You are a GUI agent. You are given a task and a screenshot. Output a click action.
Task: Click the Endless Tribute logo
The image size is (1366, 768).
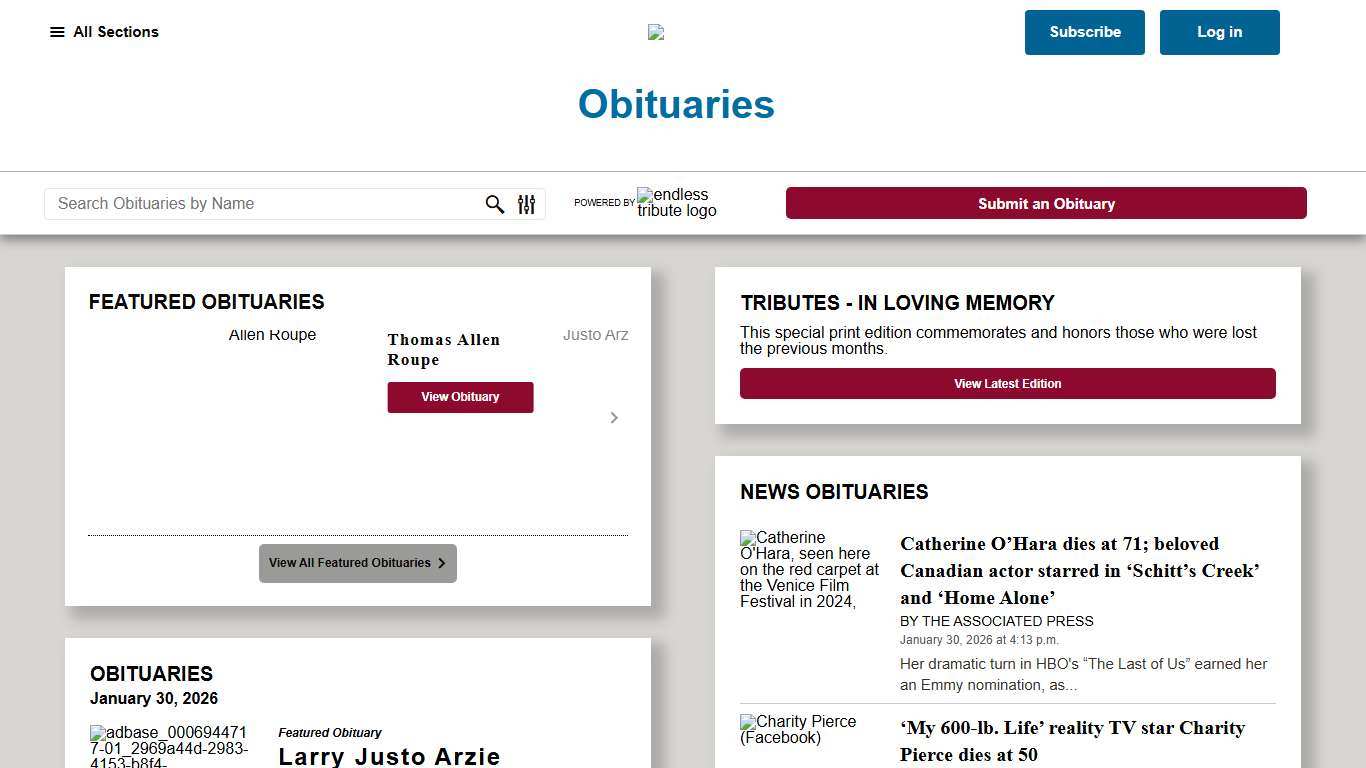(x=677, y=203)
